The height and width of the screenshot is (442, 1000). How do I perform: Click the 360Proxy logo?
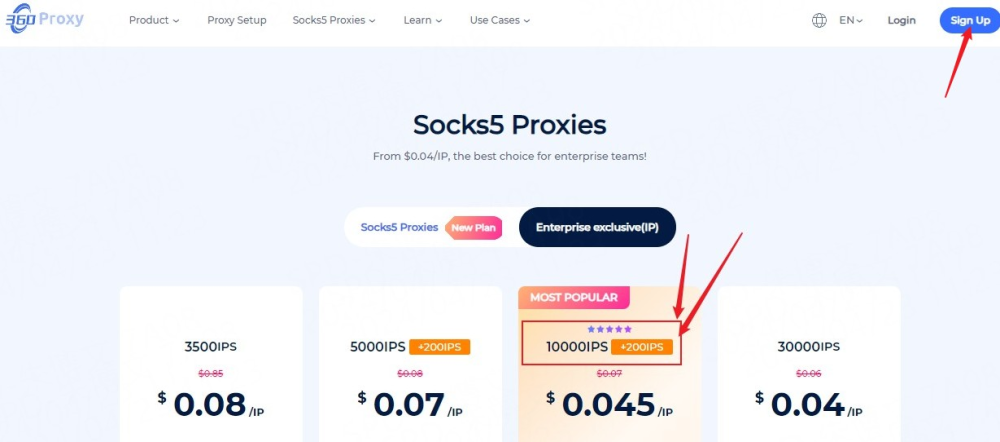coord(45,20)
